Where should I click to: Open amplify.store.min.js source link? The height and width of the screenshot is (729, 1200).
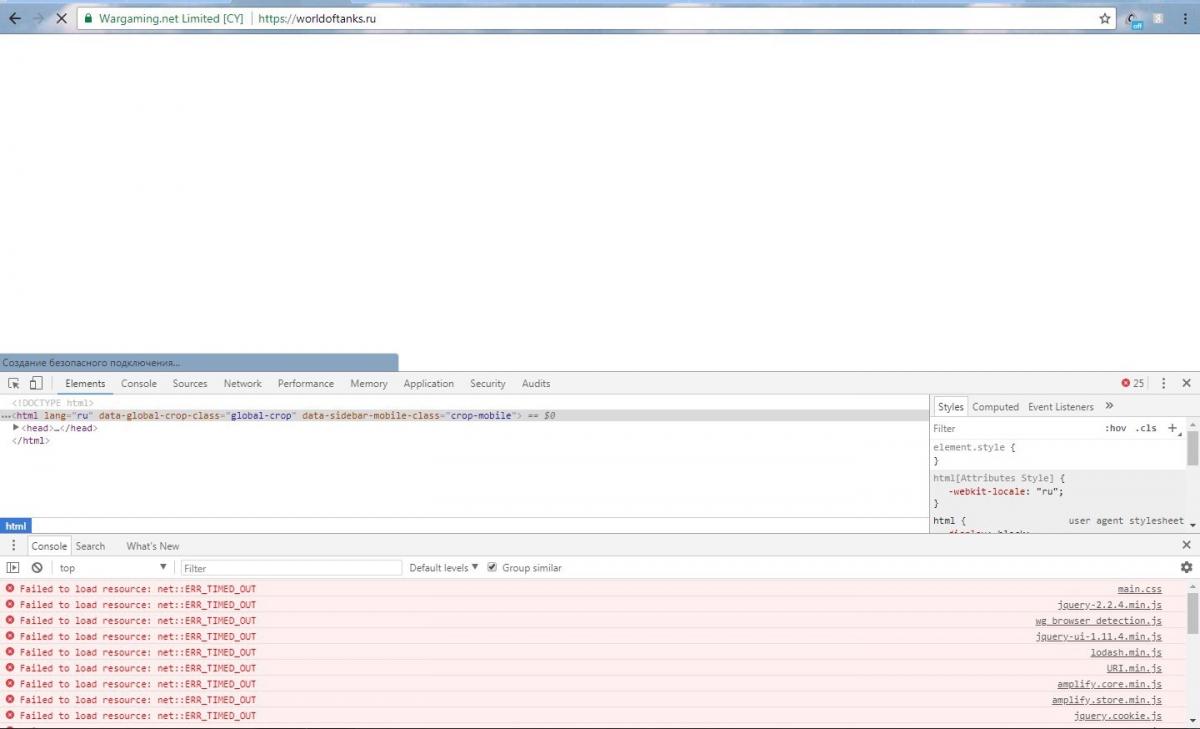pos(1107,700)
